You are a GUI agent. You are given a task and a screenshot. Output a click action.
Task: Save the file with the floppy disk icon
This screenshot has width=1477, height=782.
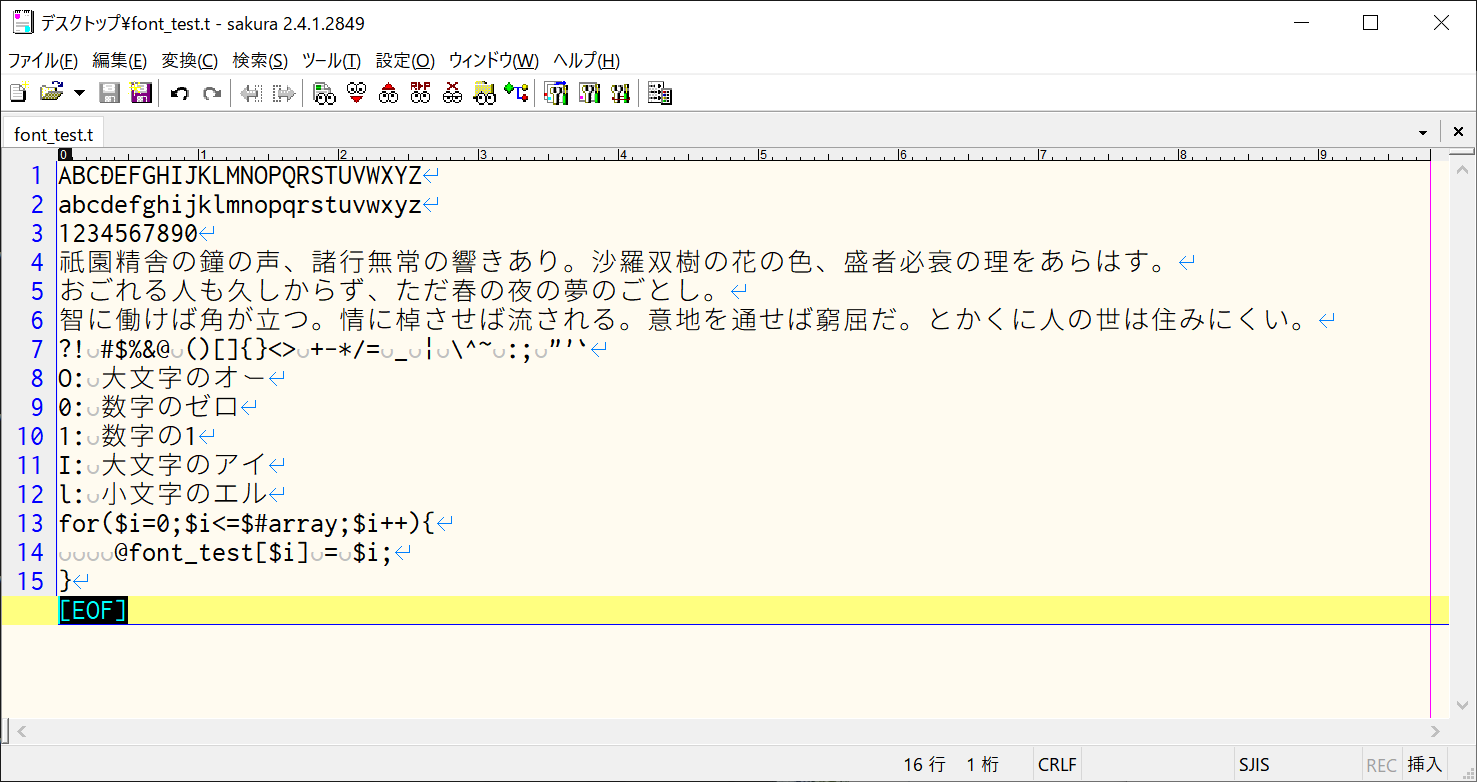pos(110,93)
